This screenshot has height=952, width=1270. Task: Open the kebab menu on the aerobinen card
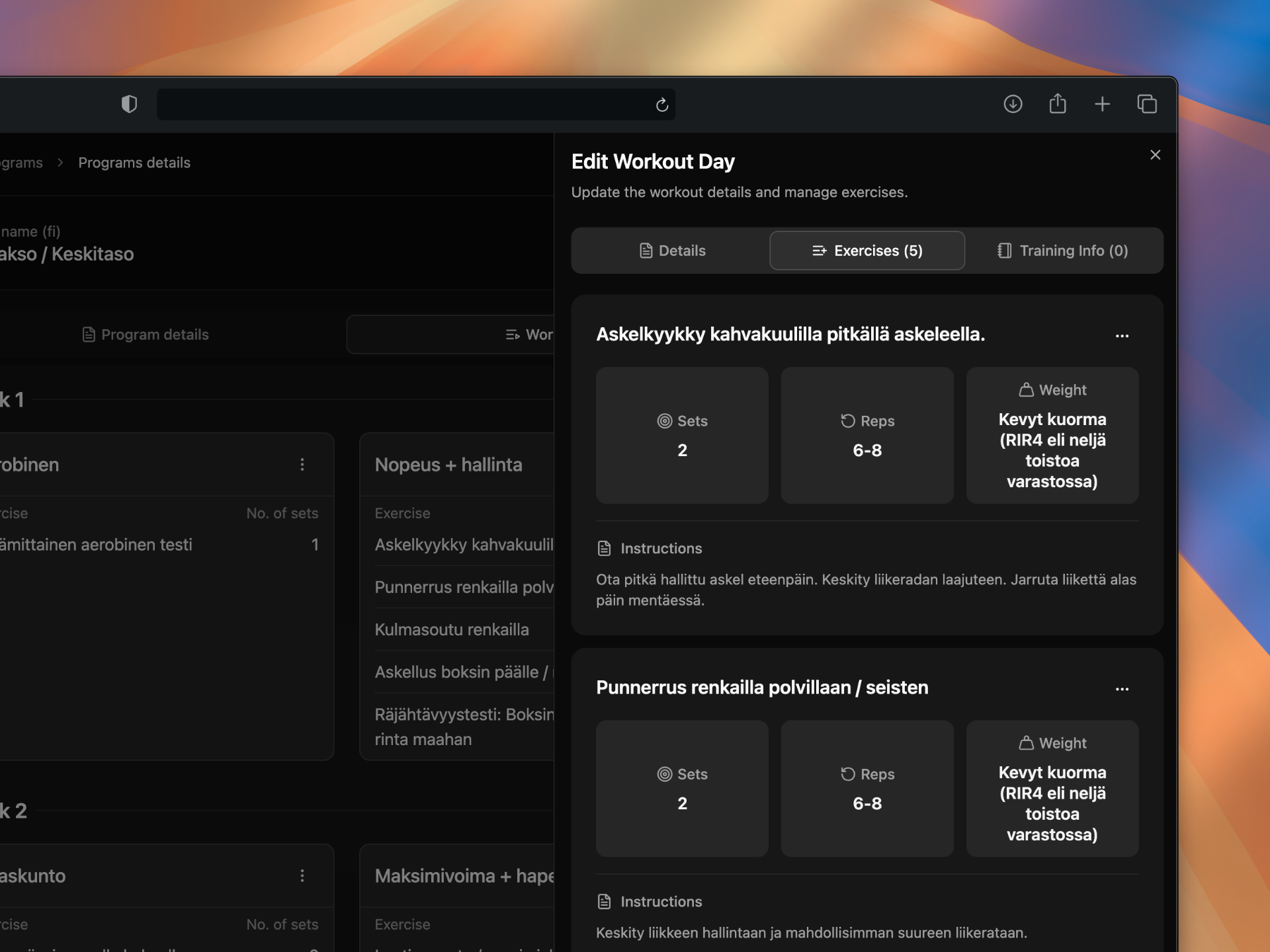click(302, 465)
